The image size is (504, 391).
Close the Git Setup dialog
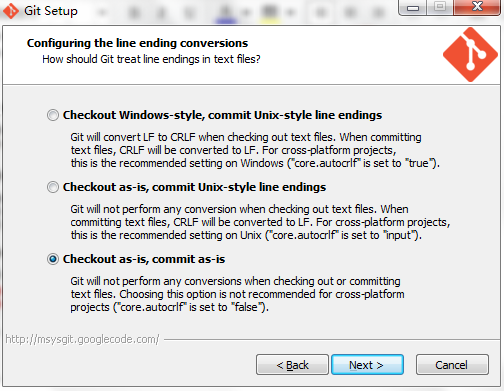coord(477,7)
